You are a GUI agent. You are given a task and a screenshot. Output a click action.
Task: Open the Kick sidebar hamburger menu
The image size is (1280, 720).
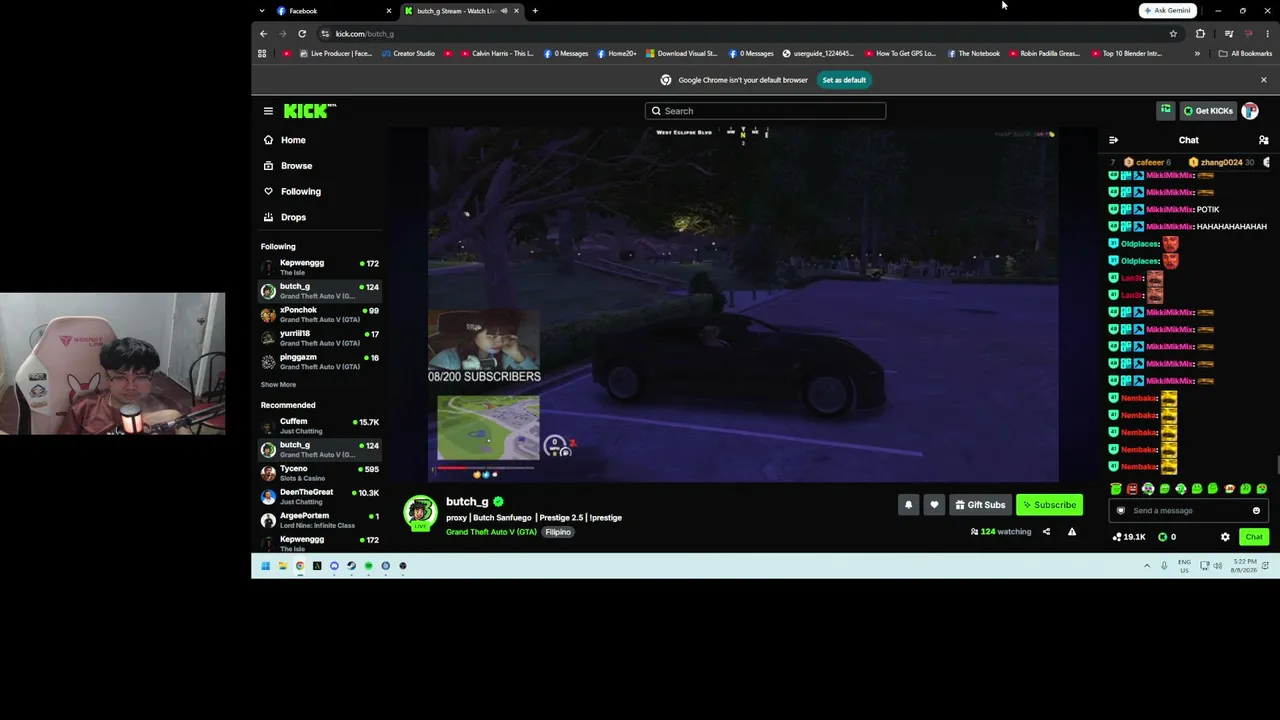268,111
